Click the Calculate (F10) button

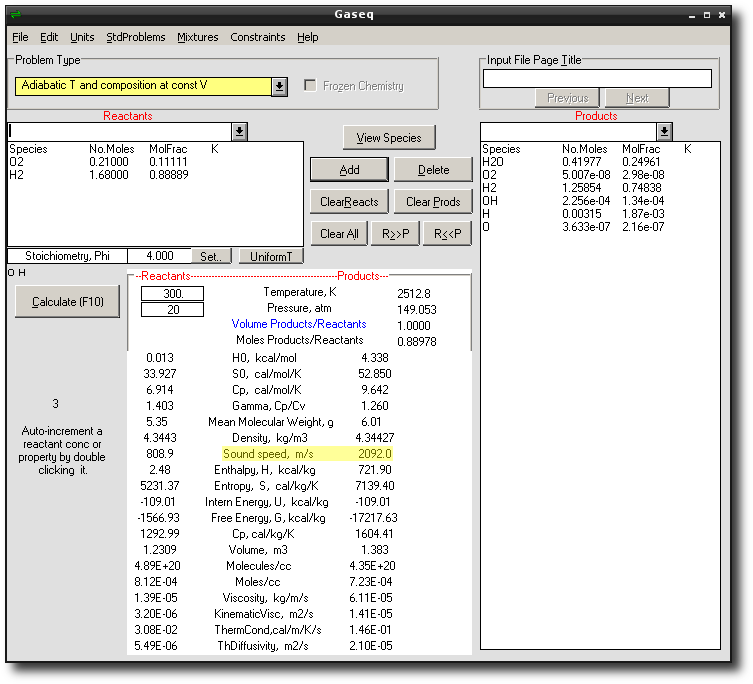pyautogui.click(x=68, y=302)
